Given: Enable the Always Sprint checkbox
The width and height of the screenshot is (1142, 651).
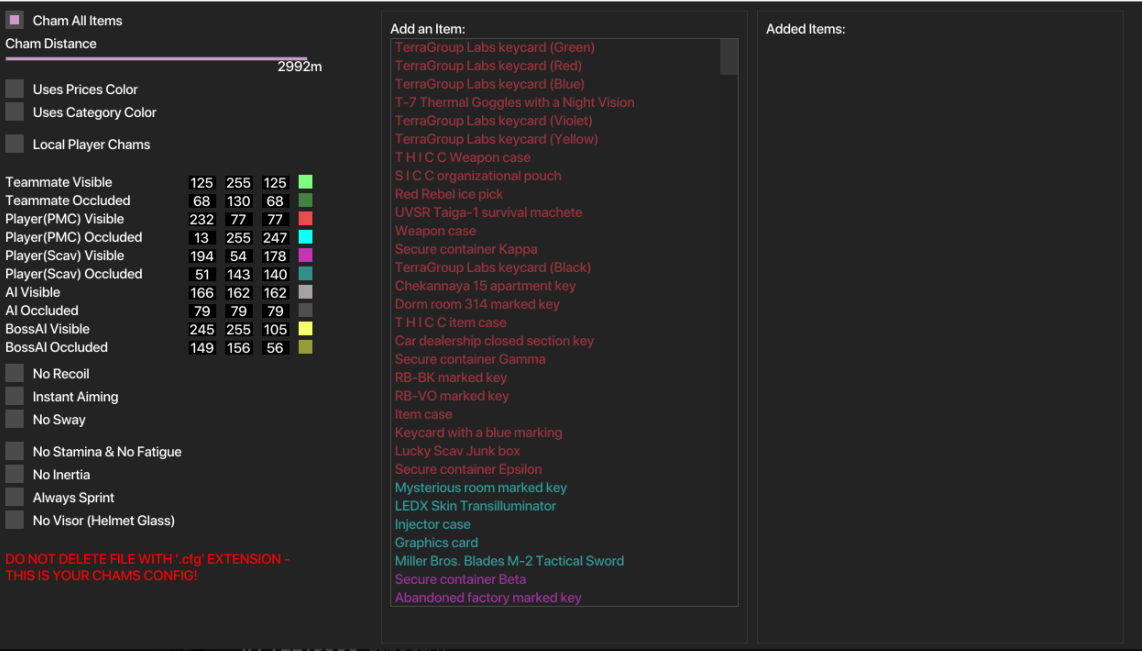Looking at the screenshot, I should (15, 497).
